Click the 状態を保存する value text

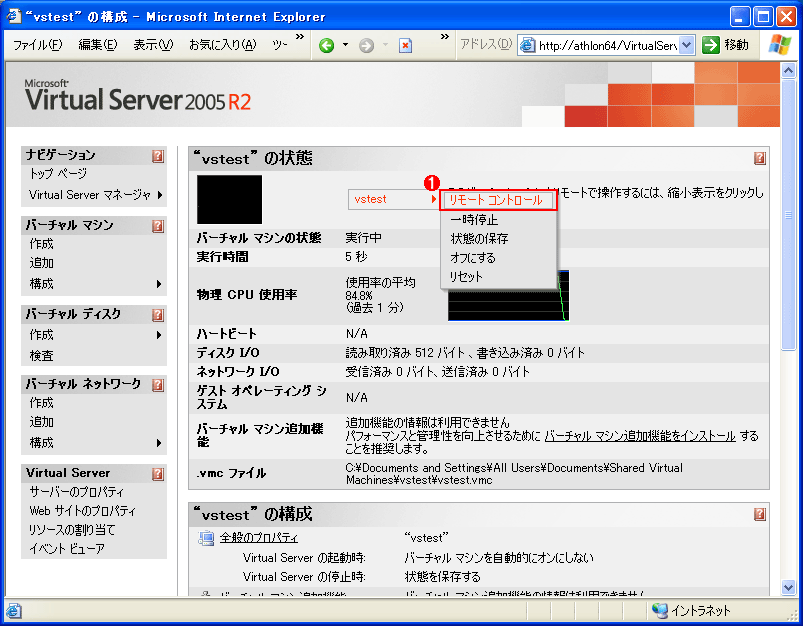tap(442, 577)
